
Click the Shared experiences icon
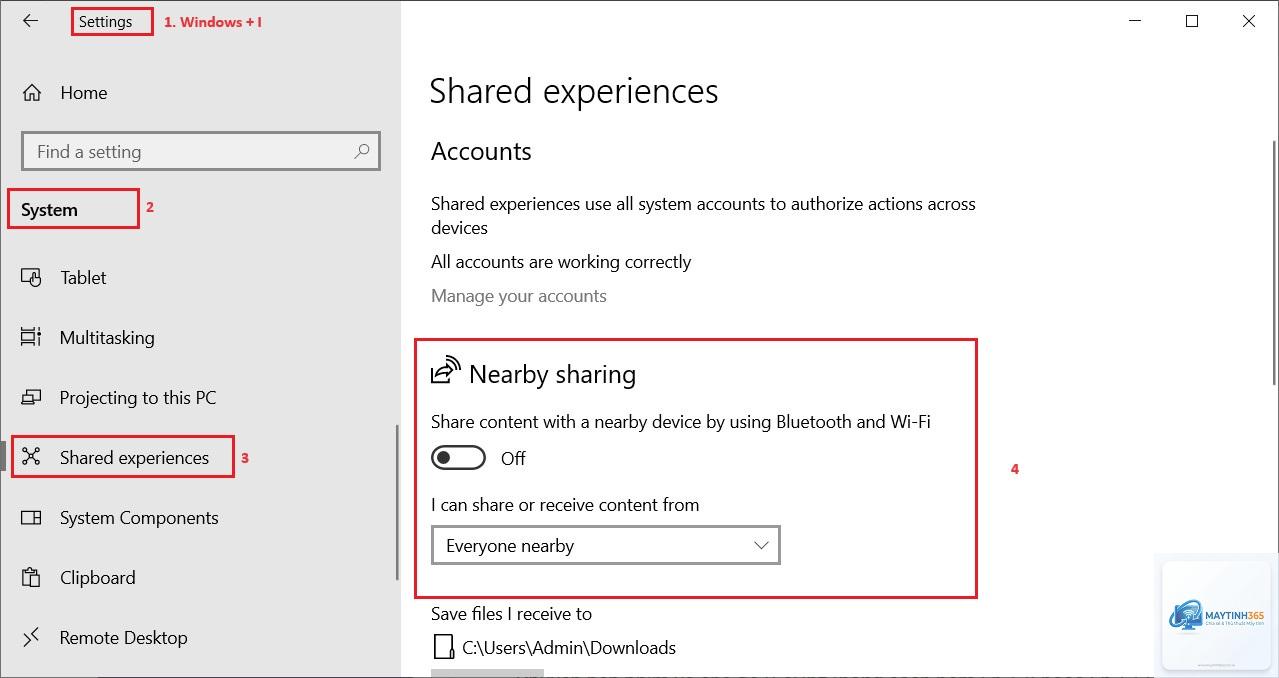point(31,457)
